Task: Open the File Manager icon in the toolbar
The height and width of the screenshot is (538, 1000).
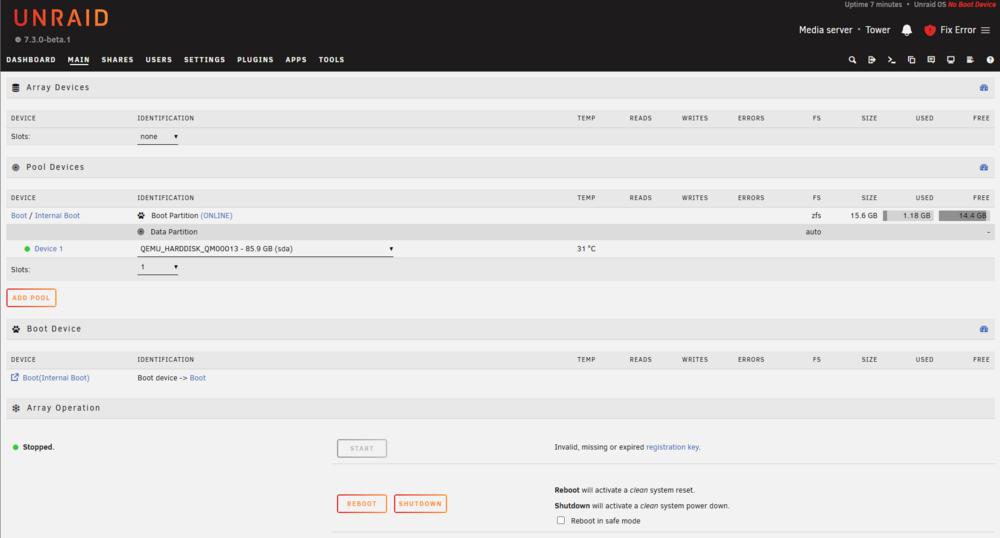Action: (x=911, y=60)
